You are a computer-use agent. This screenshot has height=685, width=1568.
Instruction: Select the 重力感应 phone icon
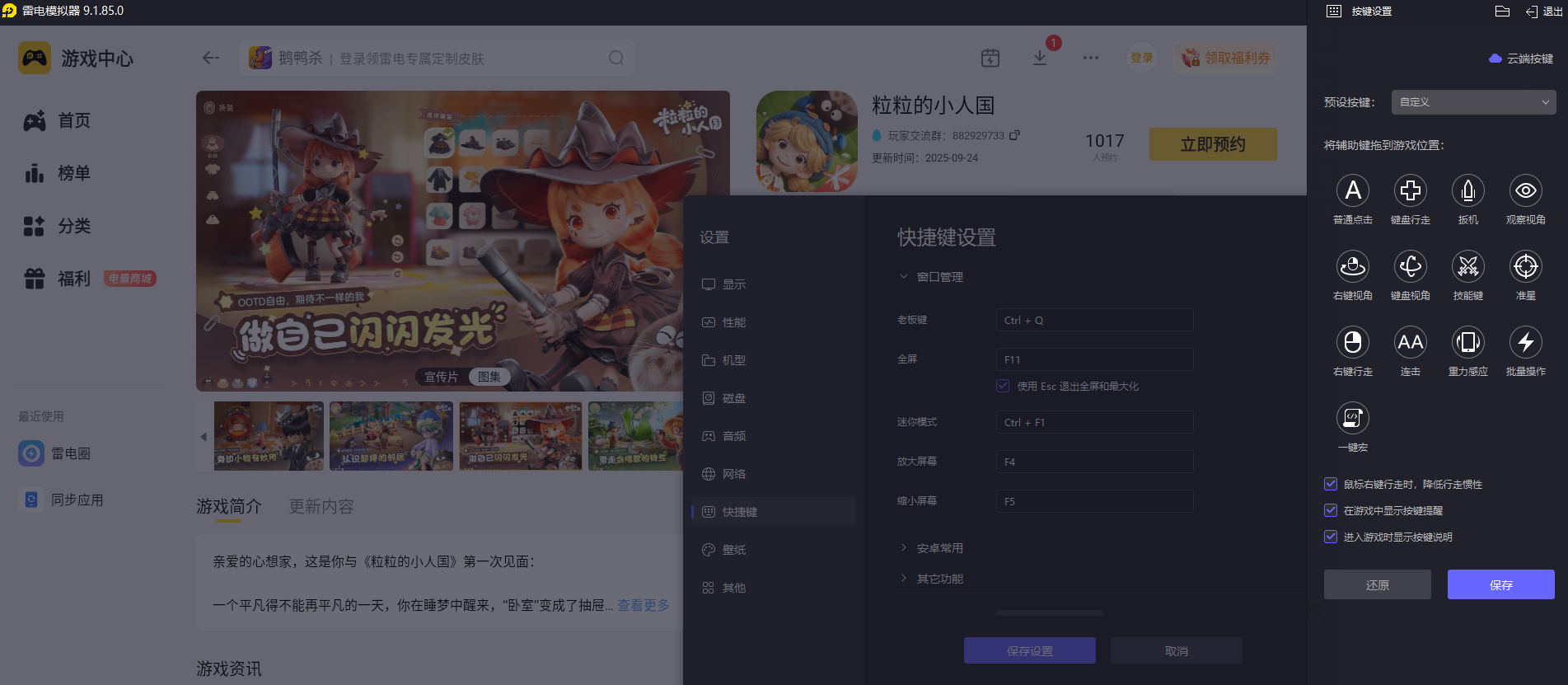point(1467,342)
